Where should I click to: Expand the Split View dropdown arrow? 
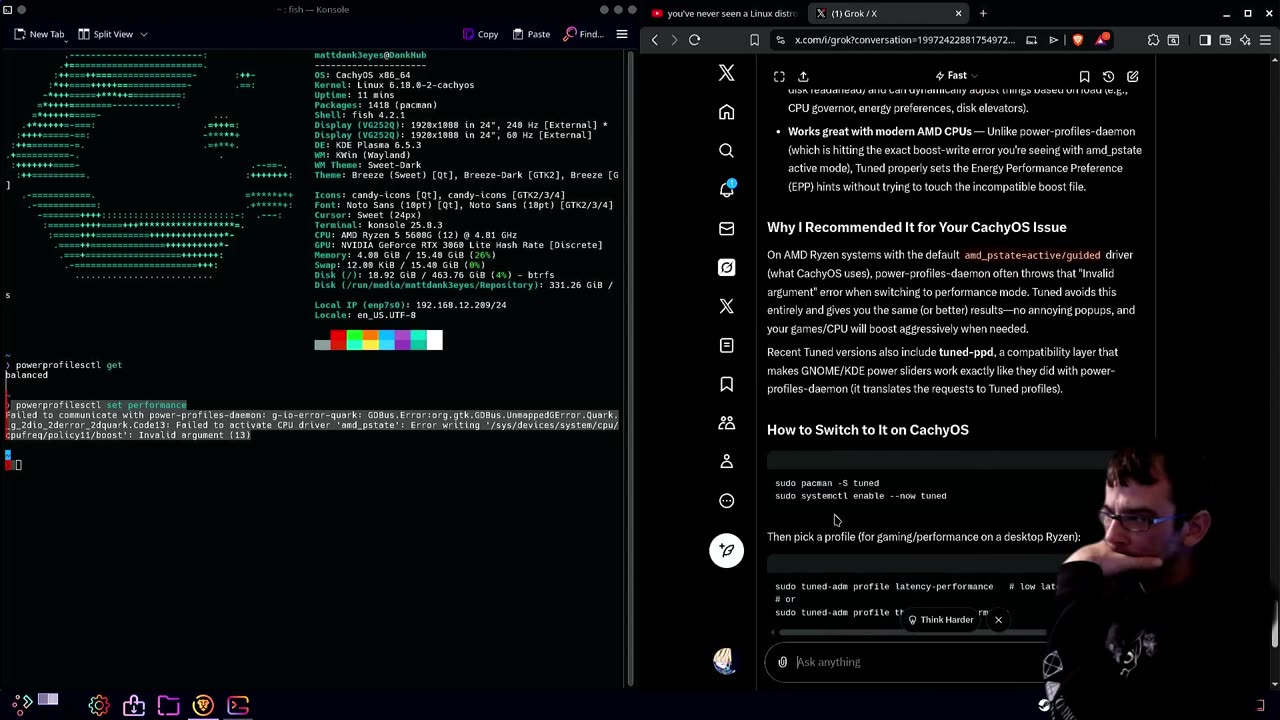[144, 34]
